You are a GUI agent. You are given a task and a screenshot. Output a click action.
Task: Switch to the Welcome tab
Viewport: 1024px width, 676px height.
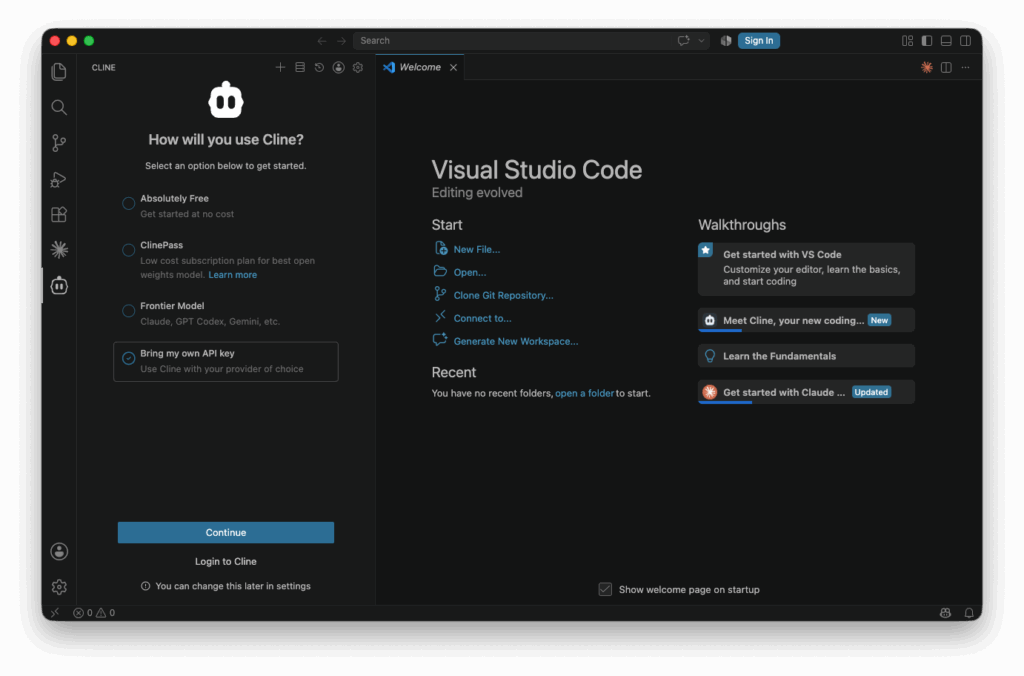(419, 67)
